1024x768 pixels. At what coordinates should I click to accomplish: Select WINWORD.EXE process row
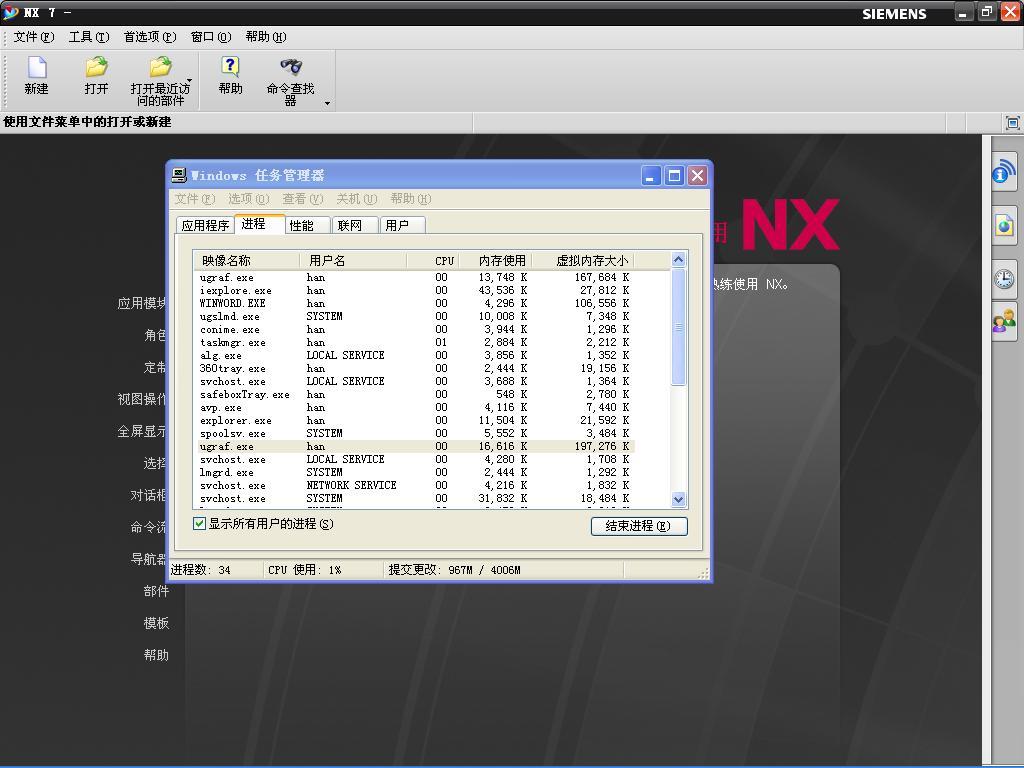click(415, 304)
